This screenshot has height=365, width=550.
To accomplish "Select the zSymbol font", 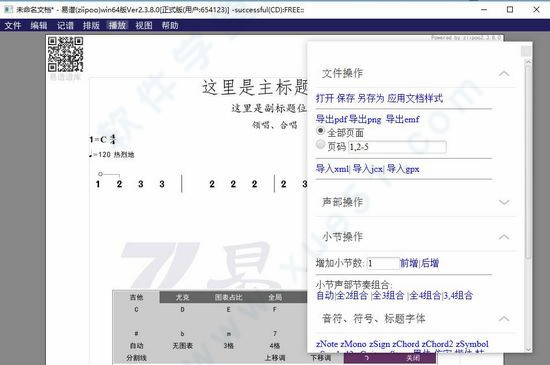I will 472,344.
